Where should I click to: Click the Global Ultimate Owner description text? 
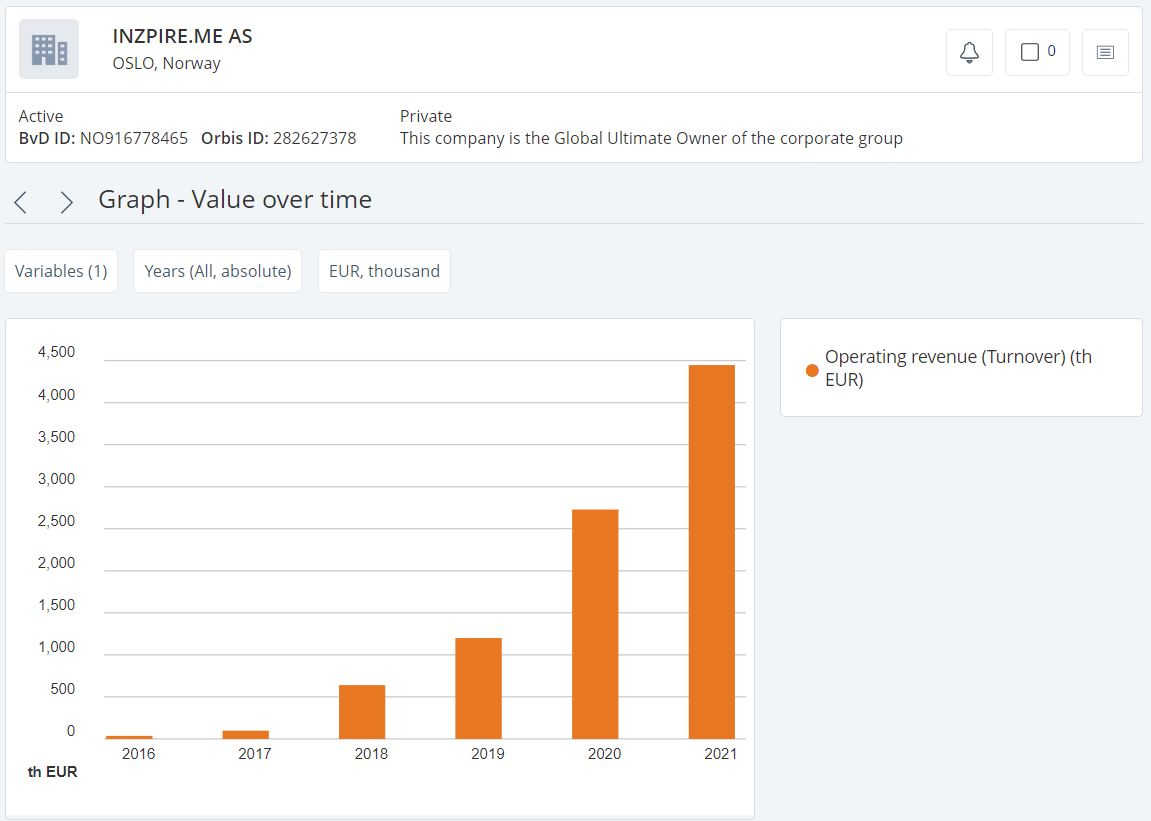(651, 138)
